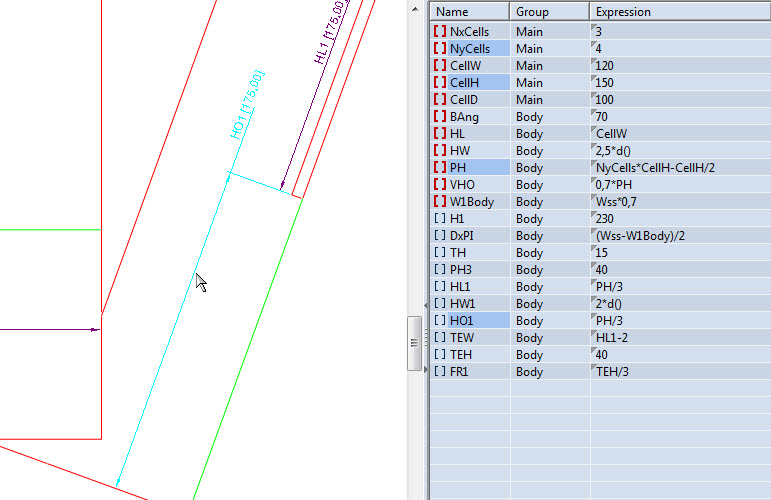
Task: Click the black bracket icon beside H1
Action: (440, 219)
